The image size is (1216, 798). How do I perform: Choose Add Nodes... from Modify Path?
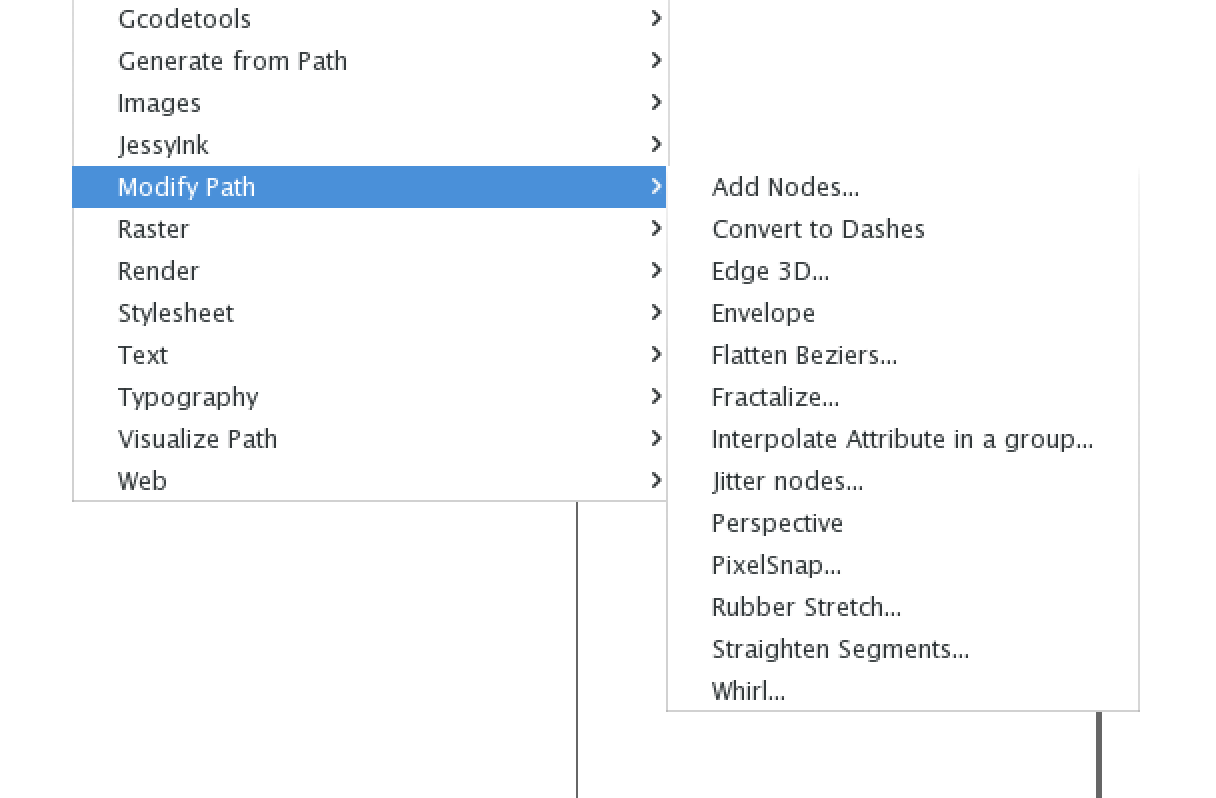point(785,187)
